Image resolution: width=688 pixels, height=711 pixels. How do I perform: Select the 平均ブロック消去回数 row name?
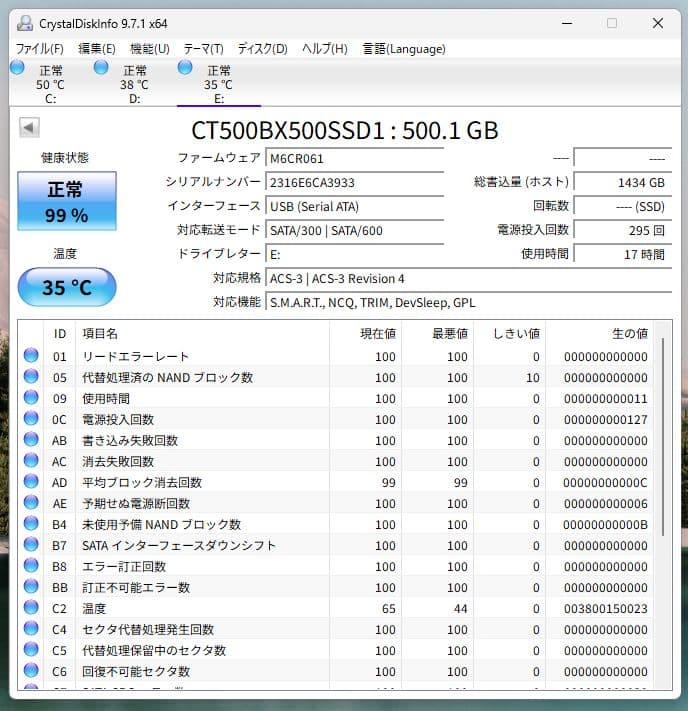click(x=142, y=483)
